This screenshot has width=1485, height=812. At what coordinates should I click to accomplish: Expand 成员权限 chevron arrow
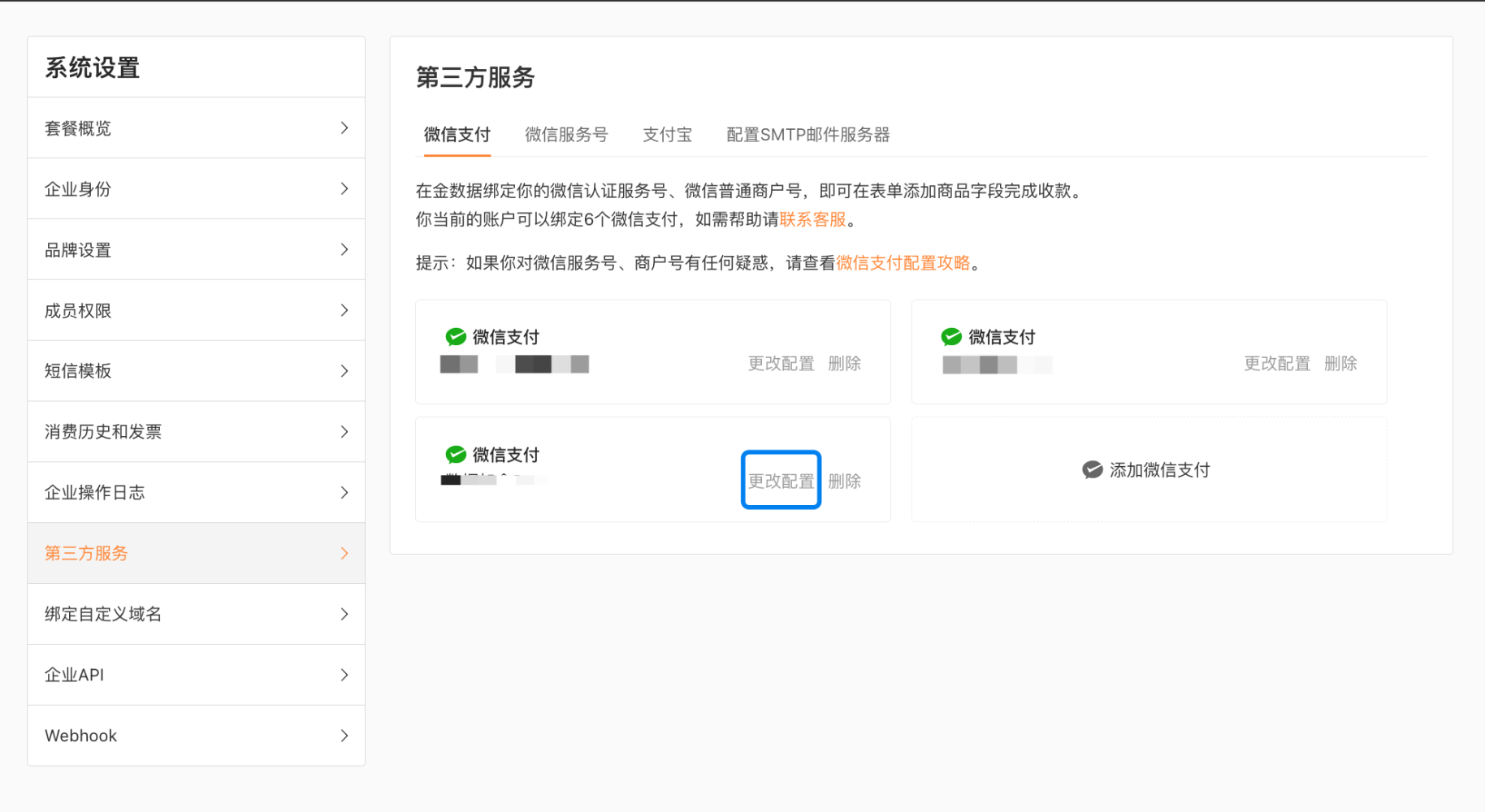click(x=344, y=310)
